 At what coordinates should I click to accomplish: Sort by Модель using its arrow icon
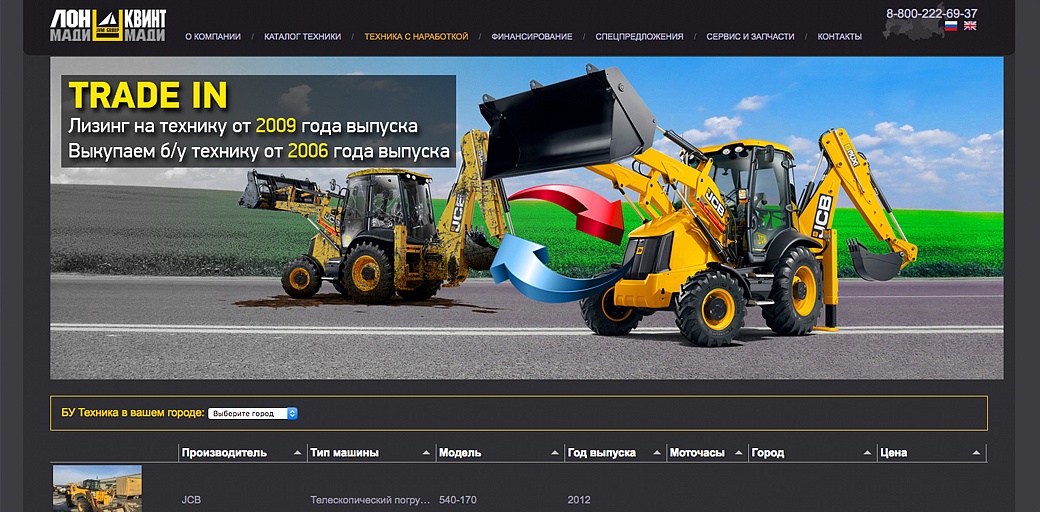pyautogui.click(x=555, y=453)
